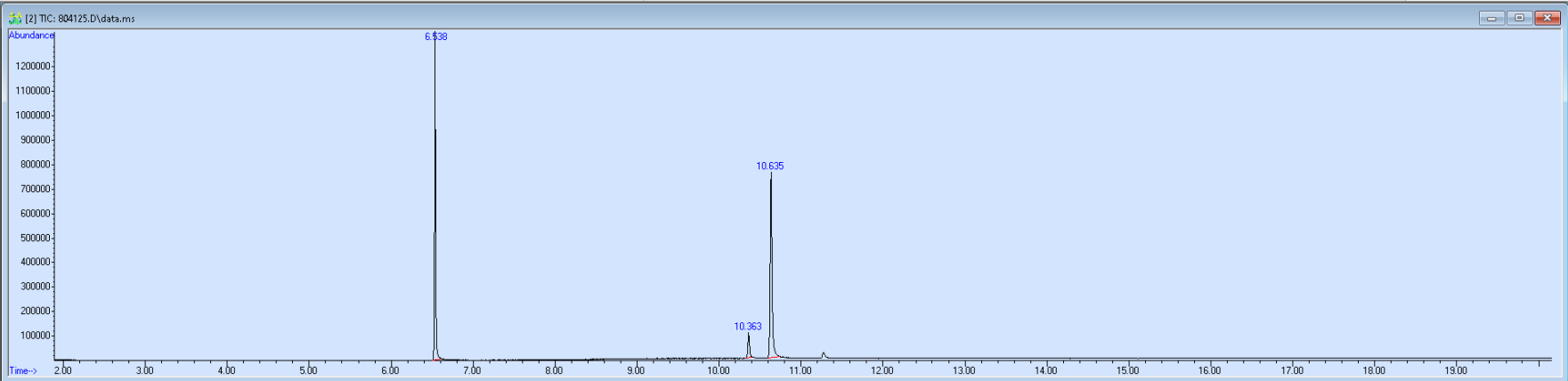Select the peak label 10.363

748,327
